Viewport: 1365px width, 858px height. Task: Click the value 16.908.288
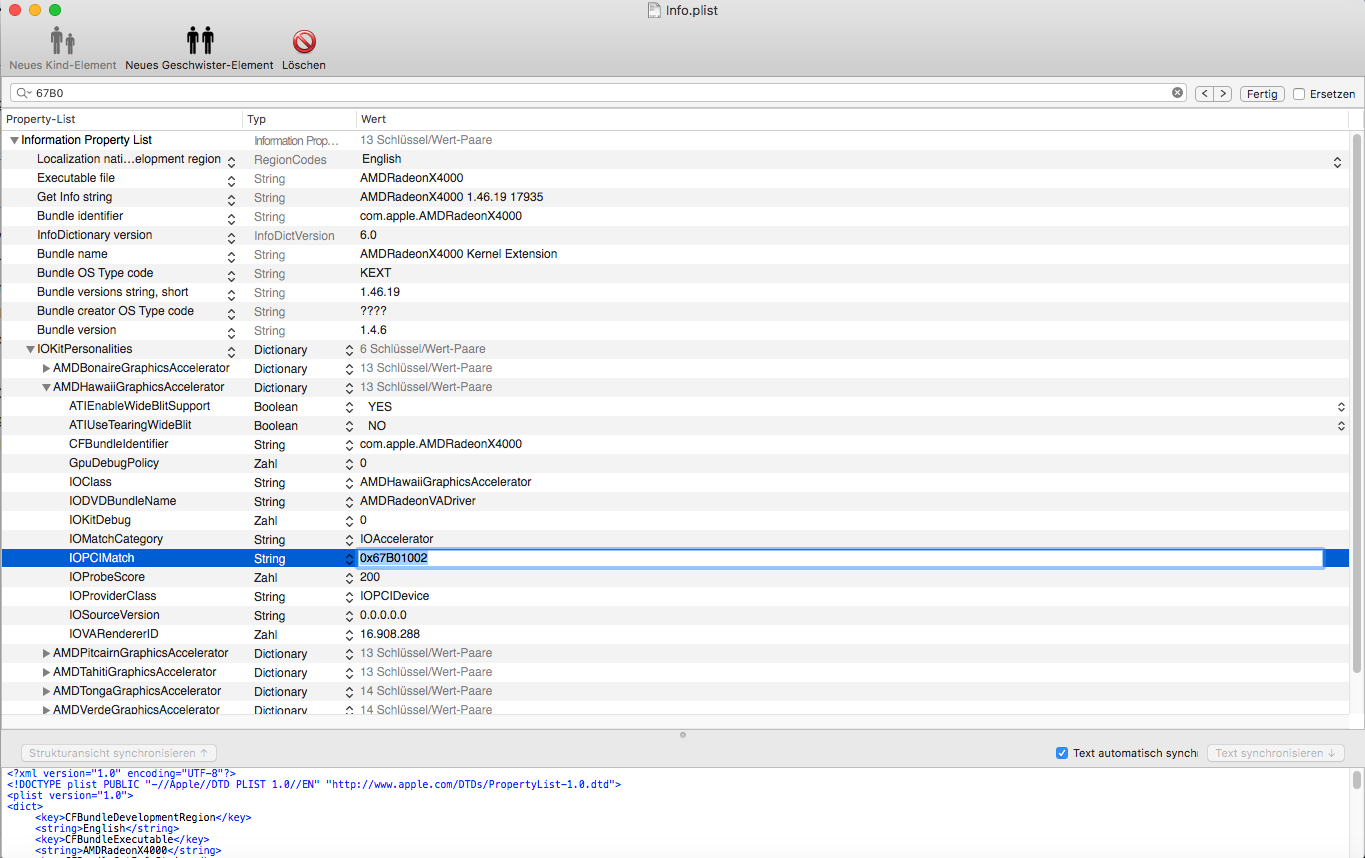tap(390, 635)
